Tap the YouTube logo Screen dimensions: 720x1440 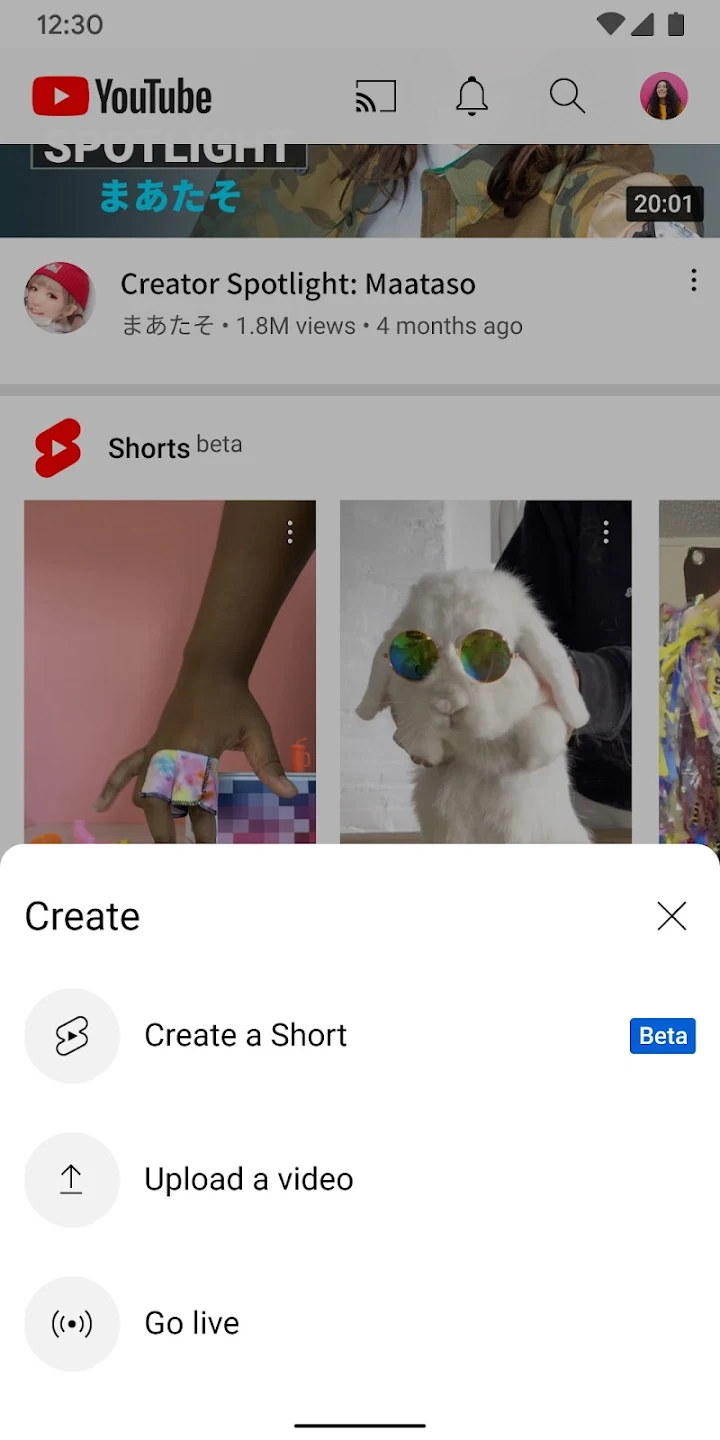point(122,97)
